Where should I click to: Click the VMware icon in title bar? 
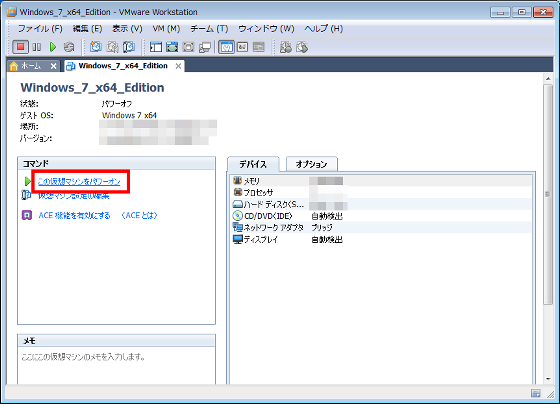tap(12, 12)
